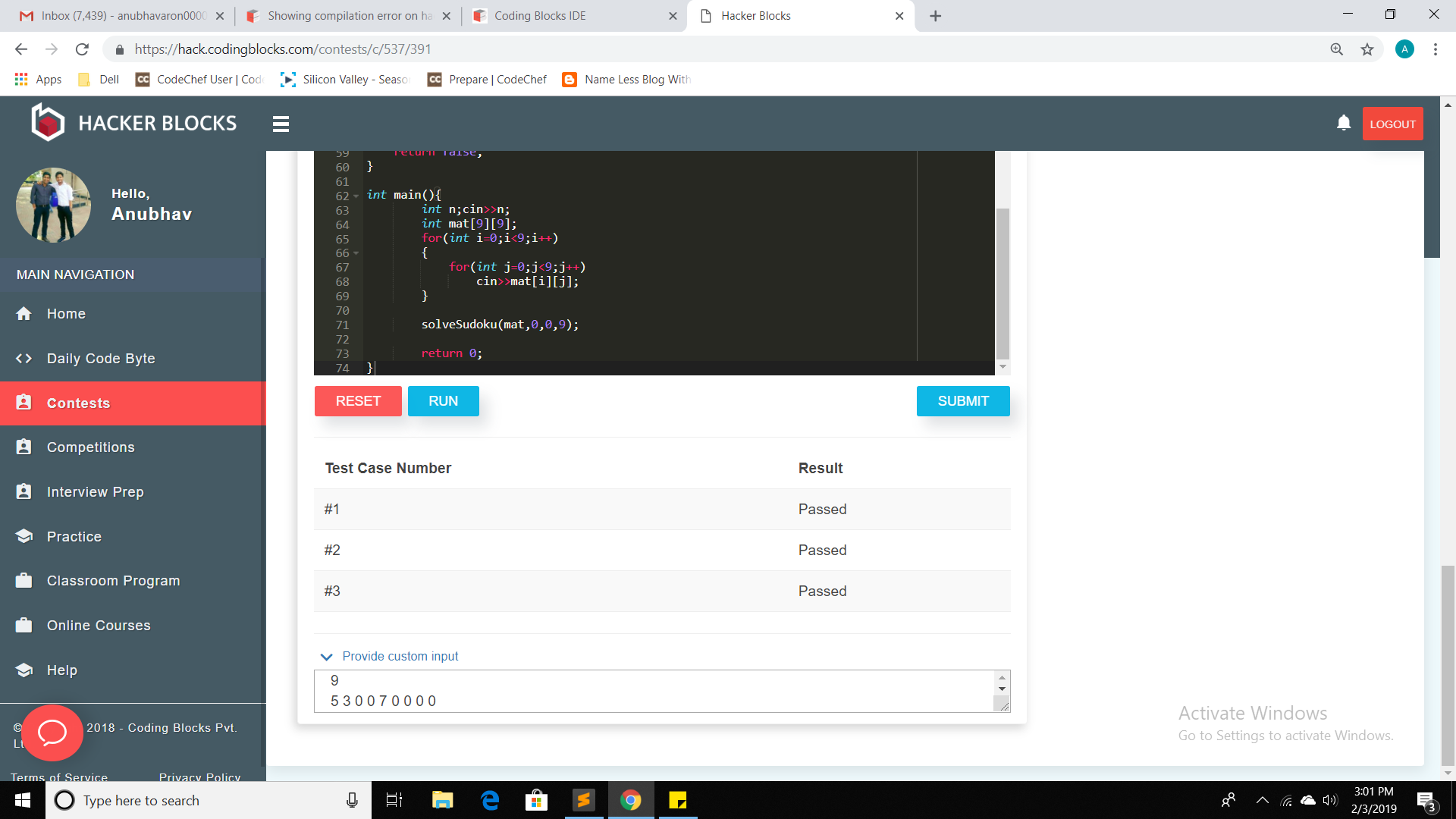Open the Interview Prep sidebar item
This screenshot has width=1456, height=819.
96,492
